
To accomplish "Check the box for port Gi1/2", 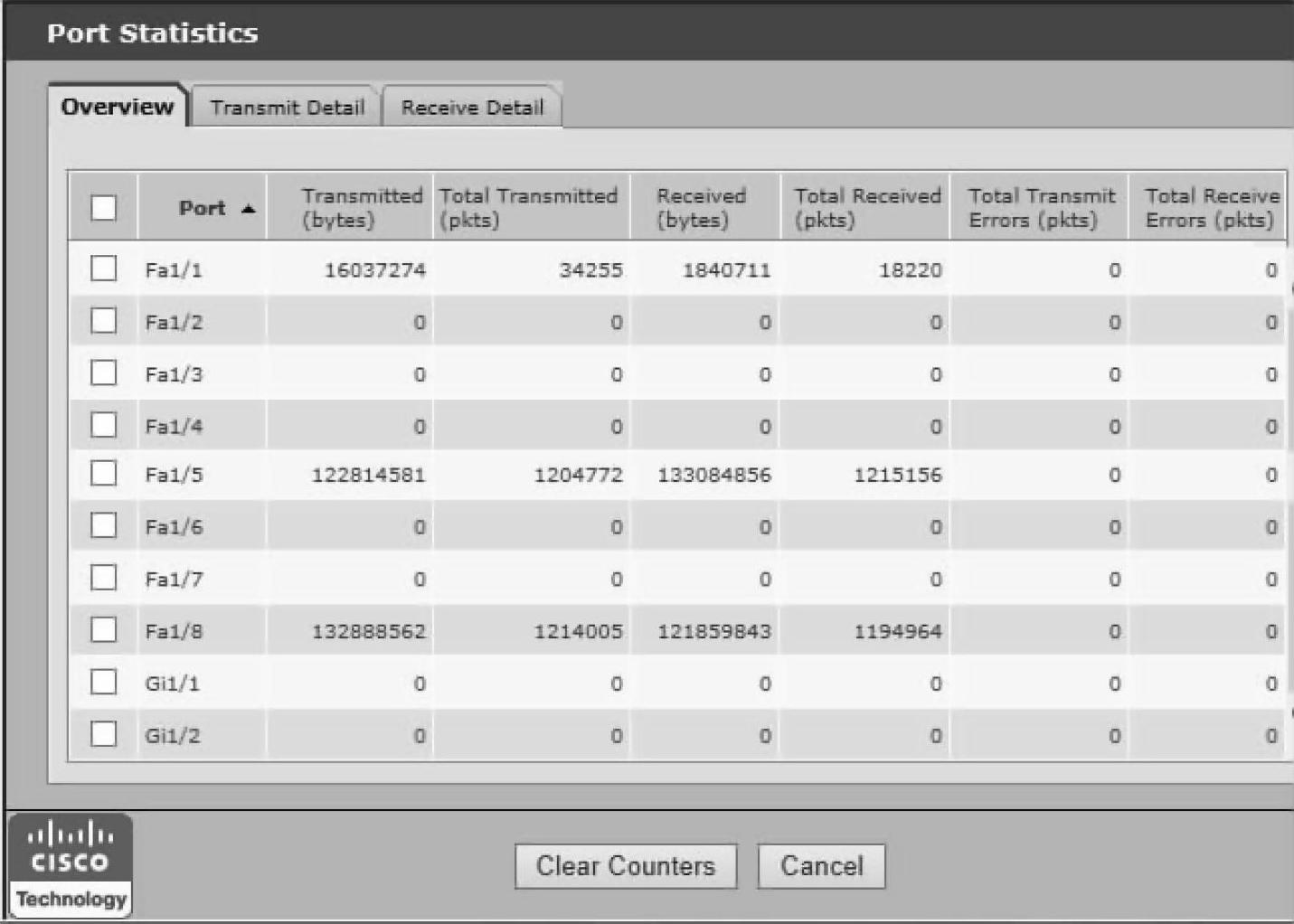I will click(x=104, y=734).
